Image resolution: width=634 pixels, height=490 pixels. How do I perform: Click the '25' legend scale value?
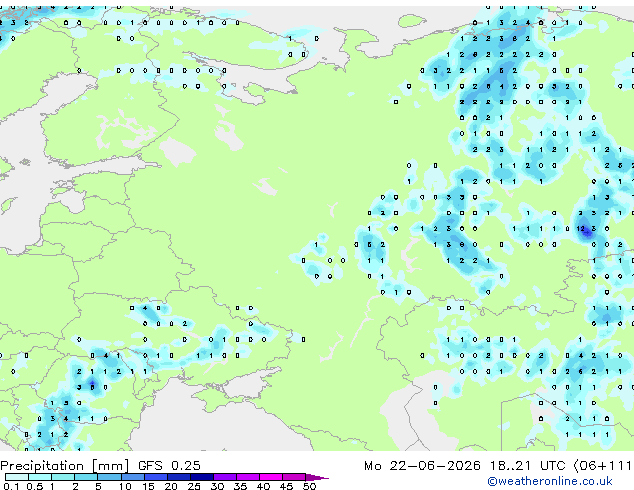coord(194,486)
